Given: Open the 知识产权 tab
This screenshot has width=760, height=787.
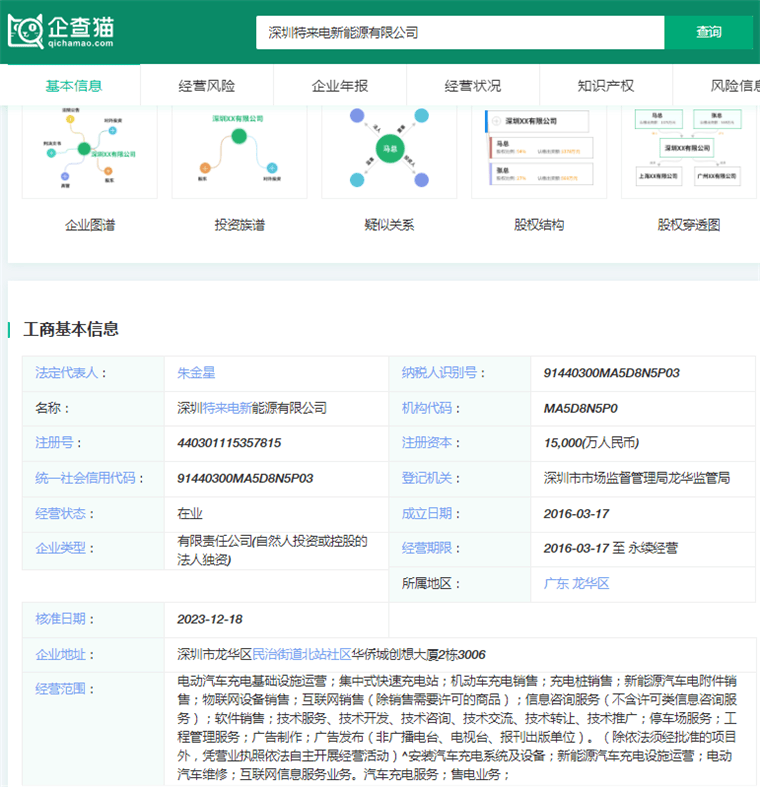Looking at the screenshot, I should tap(606, 86).
